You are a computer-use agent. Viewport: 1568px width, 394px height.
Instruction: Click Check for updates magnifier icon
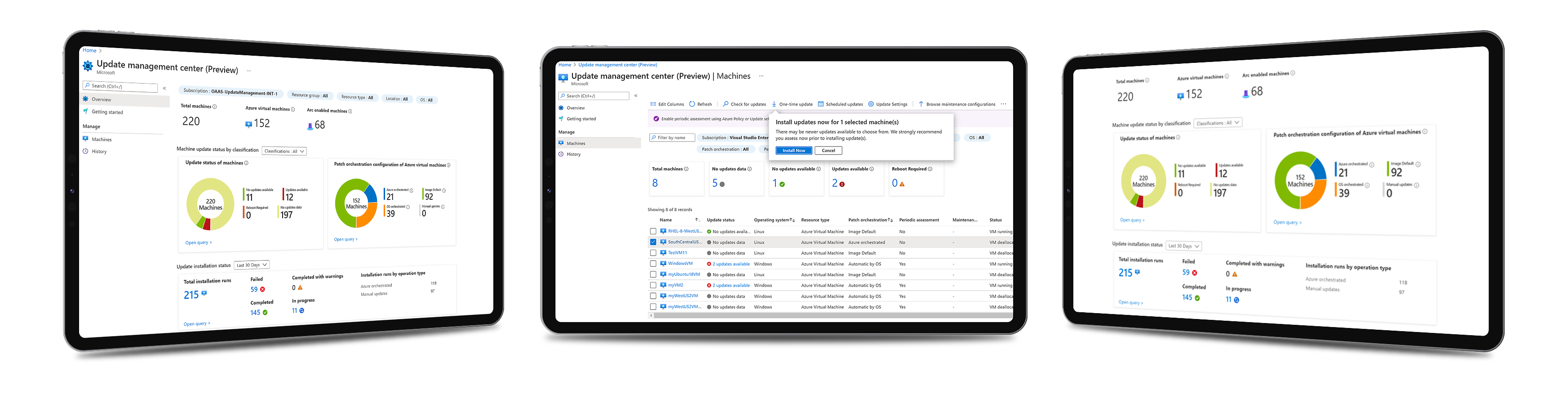click(x=726, y=104)
